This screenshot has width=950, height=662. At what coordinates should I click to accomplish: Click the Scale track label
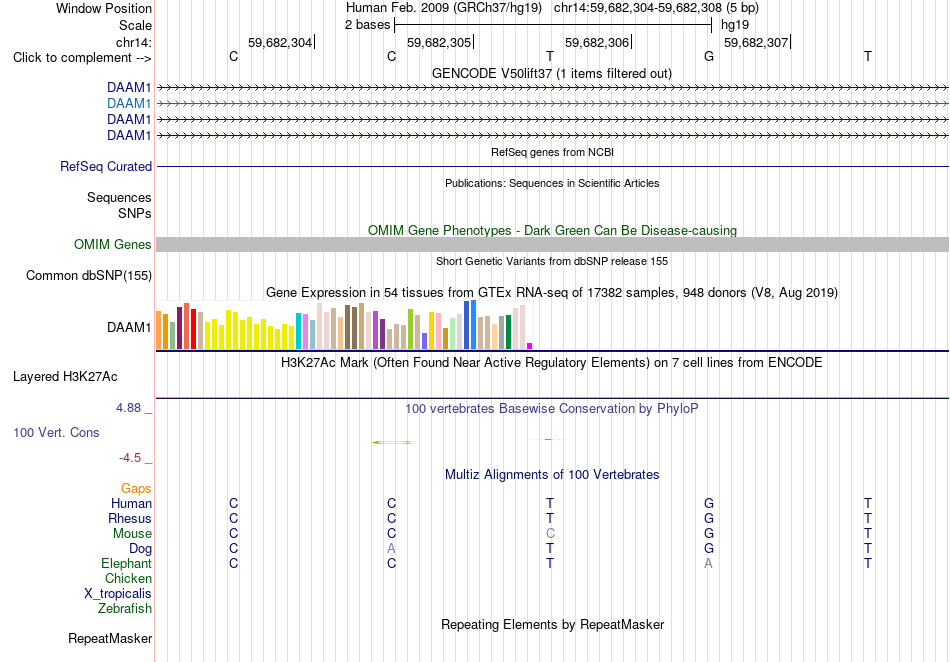click(135, 25)
